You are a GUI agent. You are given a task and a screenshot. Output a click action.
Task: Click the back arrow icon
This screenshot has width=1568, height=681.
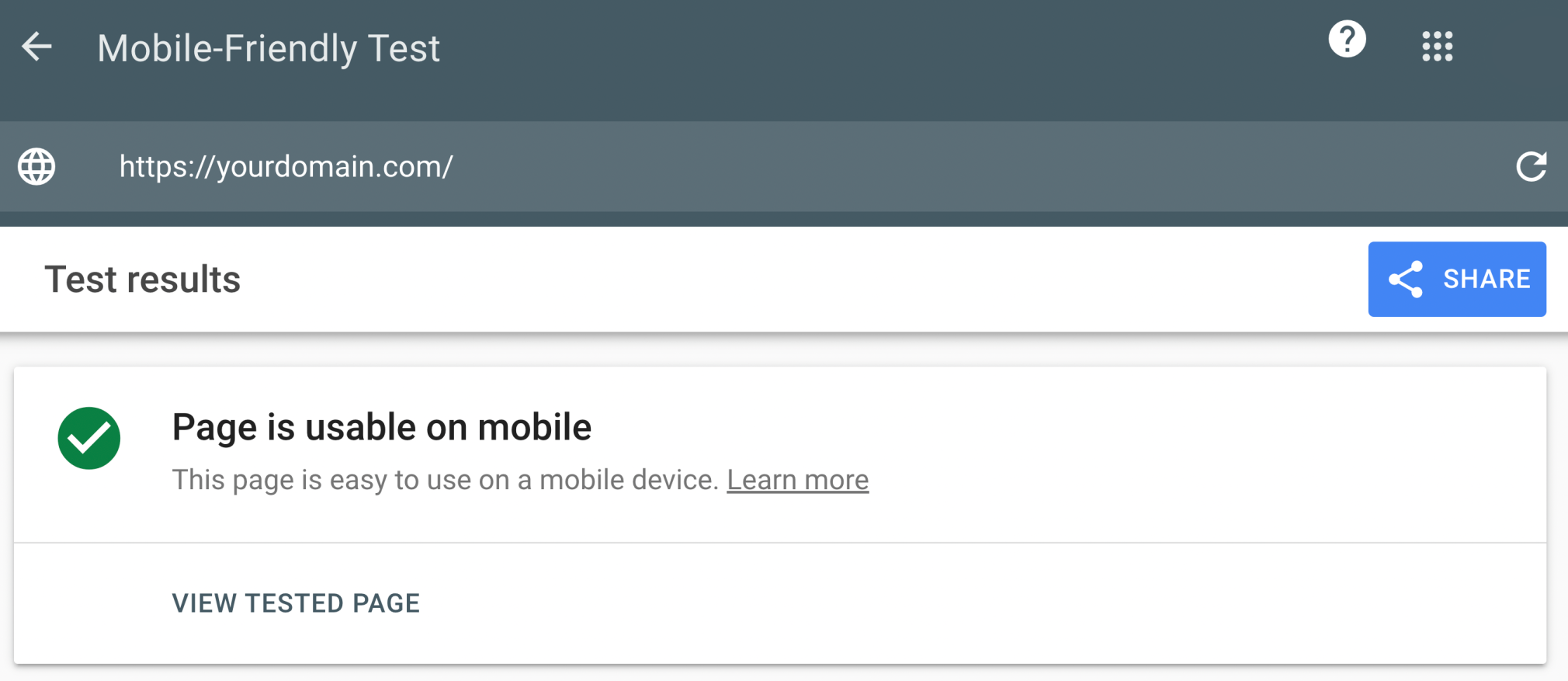point(36,47)
